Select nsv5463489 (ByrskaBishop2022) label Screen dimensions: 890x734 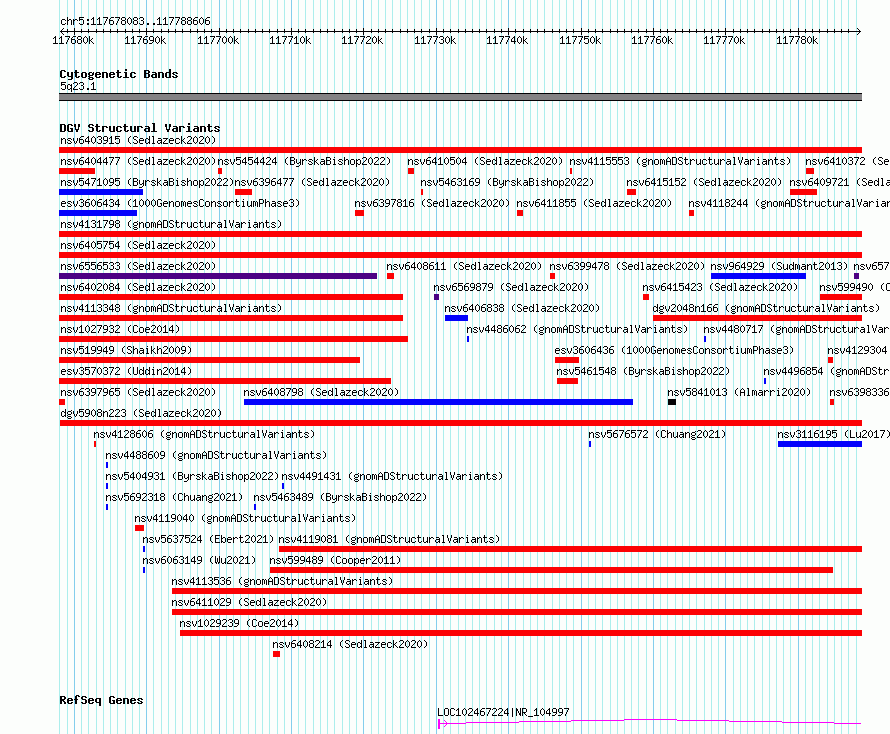pyautogui.click(x=340, y=497)
